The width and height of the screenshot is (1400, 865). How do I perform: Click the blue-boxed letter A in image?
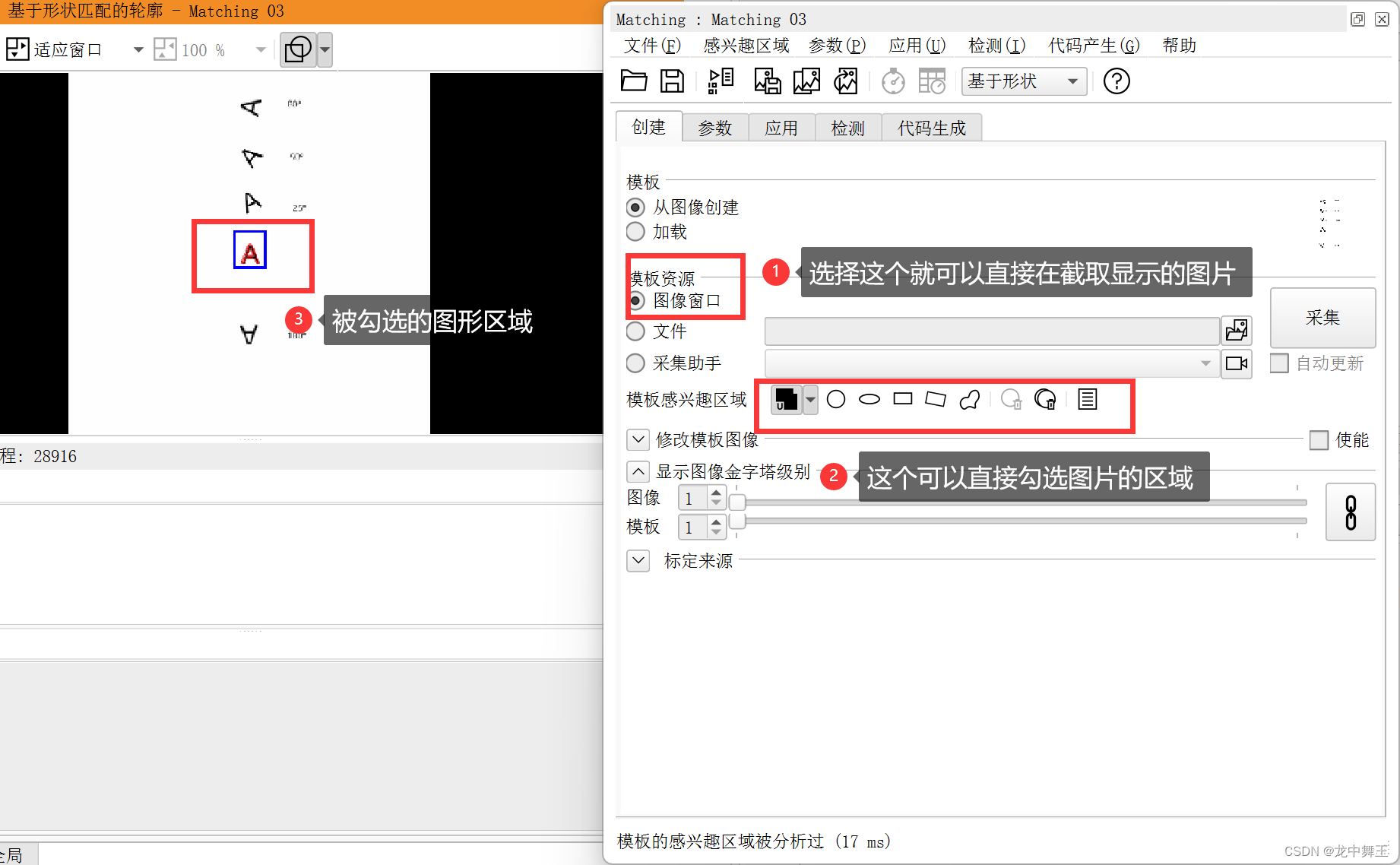pos(250,250)
